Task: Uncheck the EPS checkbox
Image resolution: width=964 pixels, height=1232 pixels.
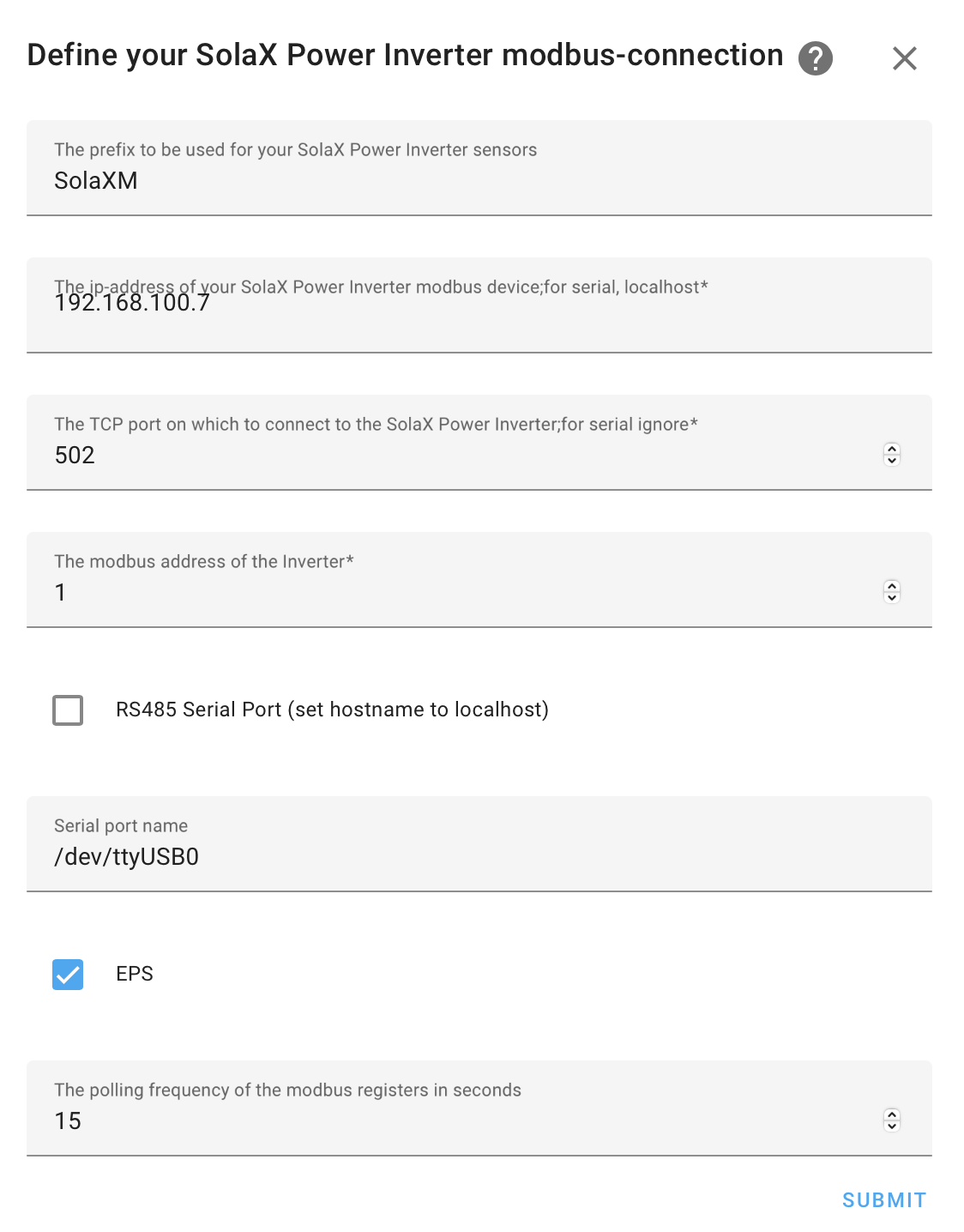Action: coord(68,975)
